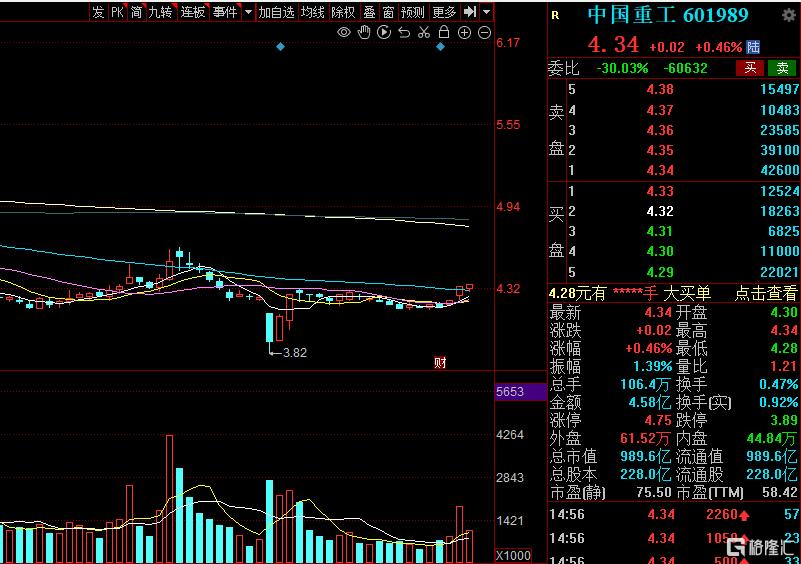Click the play replay icon
Viewport: 801px width, 564px height.
point(383,33)
